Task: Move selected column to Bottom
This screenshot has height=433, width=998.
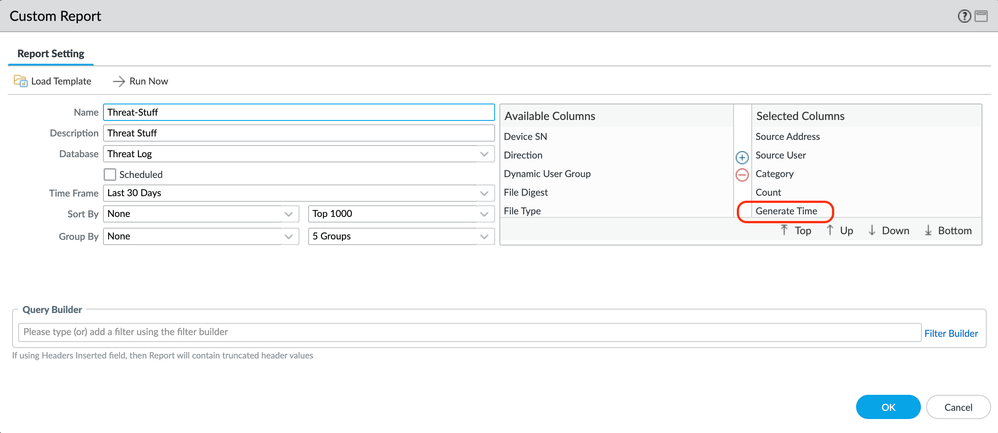Action: pyautogui.click(x=948, y=231)
